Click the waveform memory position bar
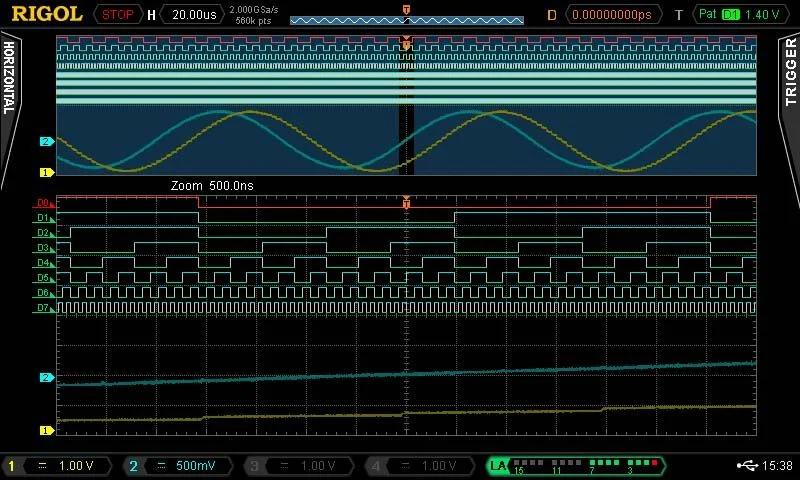800x480 pixels. click(406, 19)
